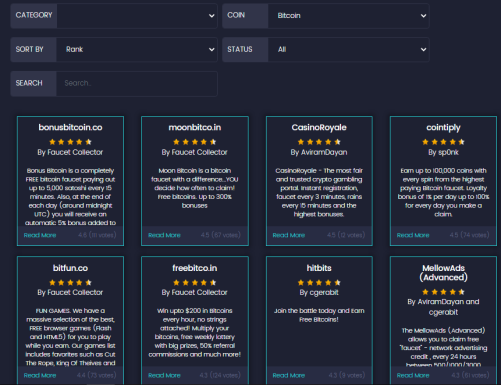Click 'By Faucet Collector' on bitfun.co card

(70, 293)
